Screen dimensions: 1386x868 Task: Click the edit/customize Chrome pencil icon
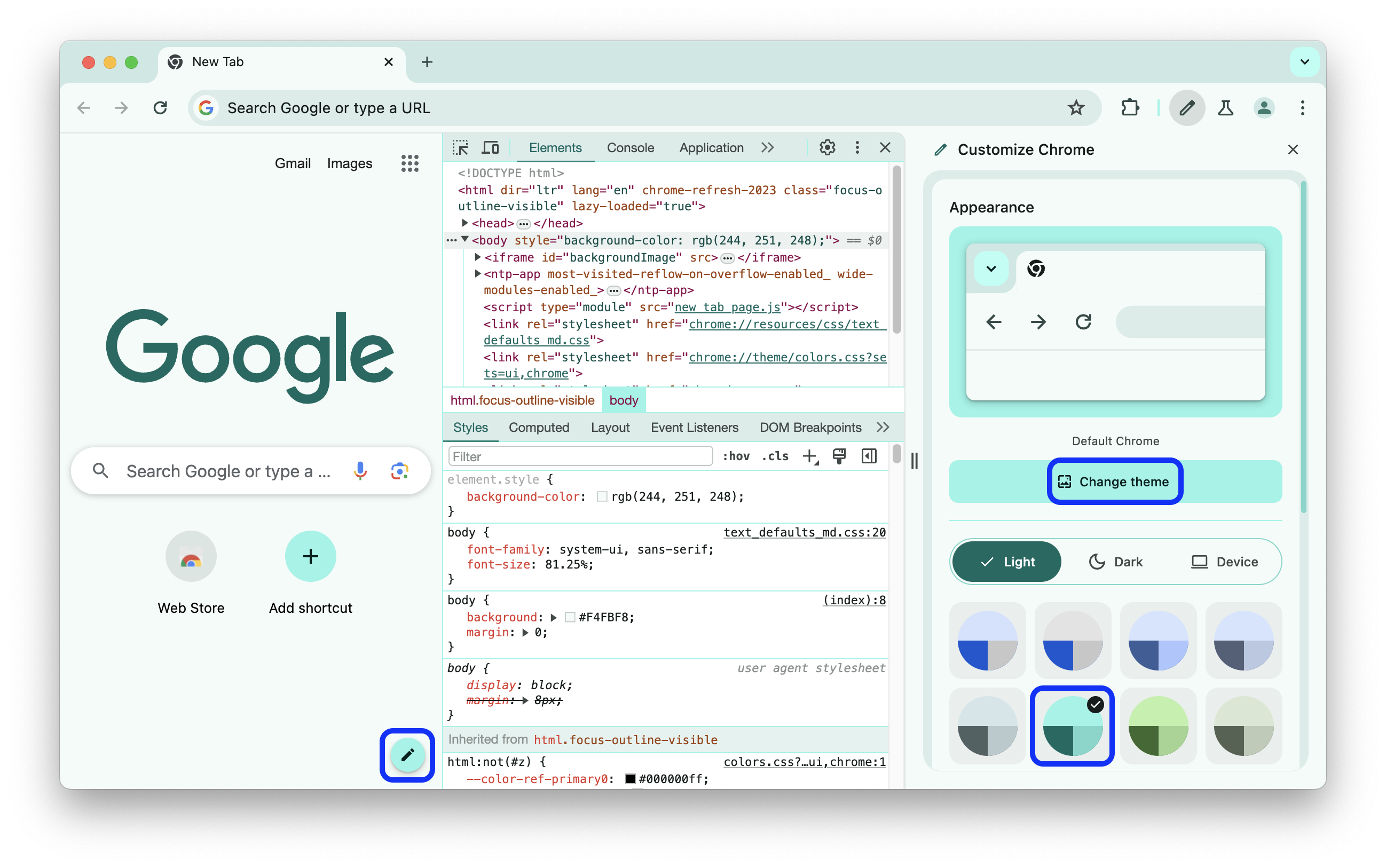(407, 755)
